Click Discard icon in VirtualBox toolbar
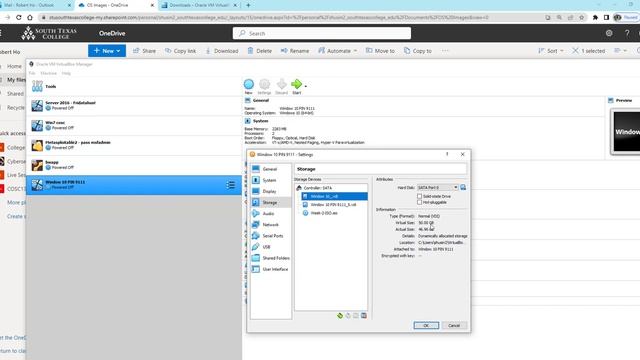The height and width of the screenshot is (360, 640). 281,87
